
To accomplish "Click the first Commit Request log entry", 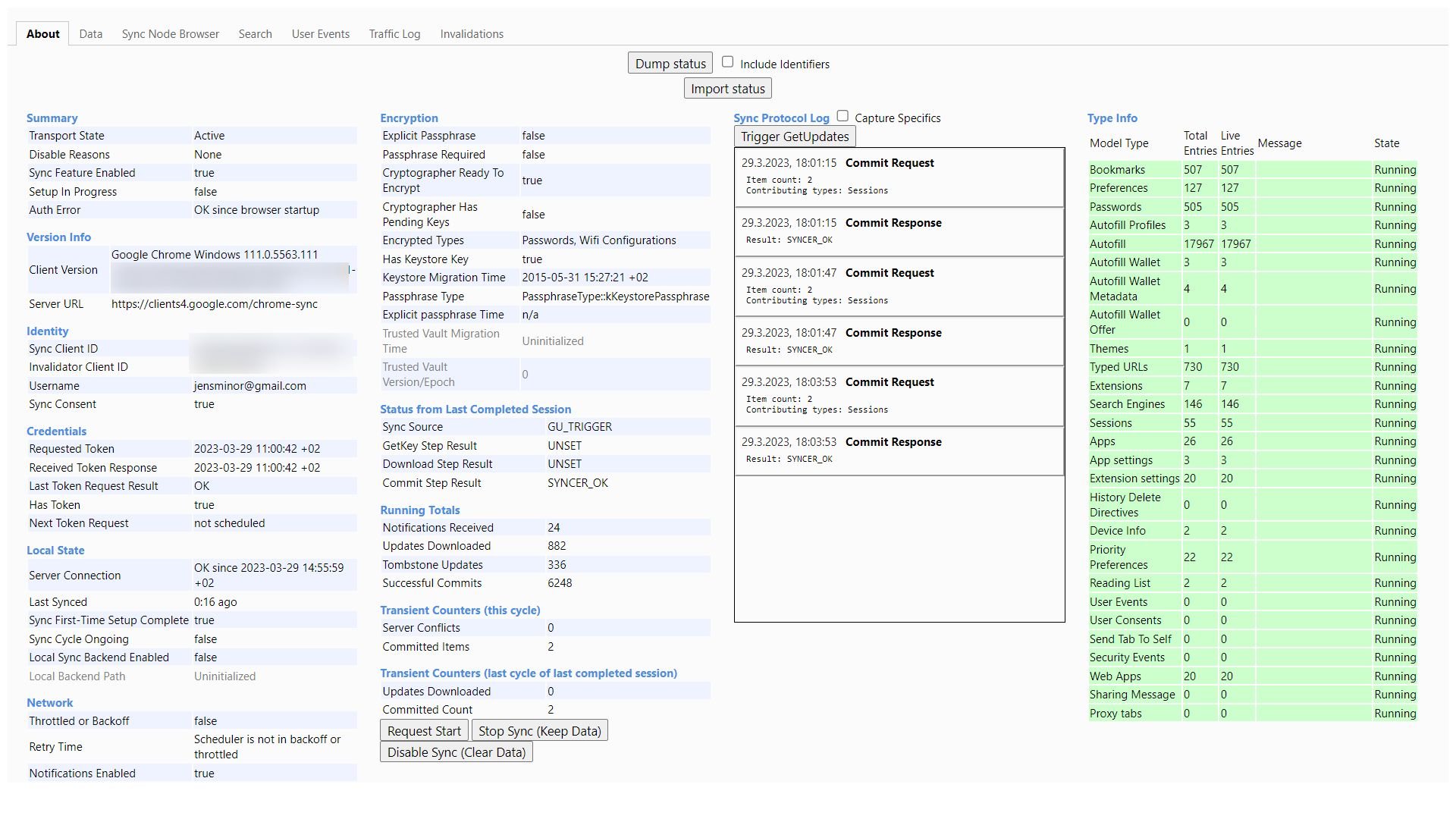I will point(899,177).
